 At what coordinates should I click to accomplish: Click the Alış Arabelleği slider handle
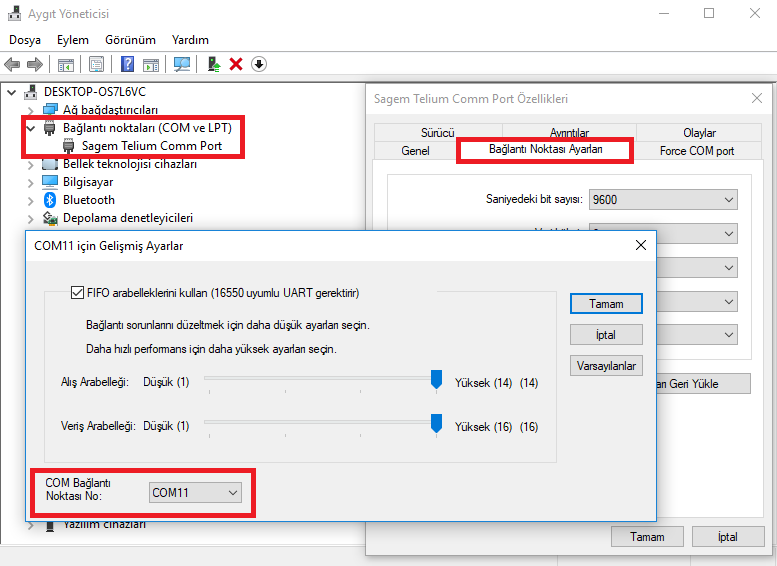pos(436,379)
